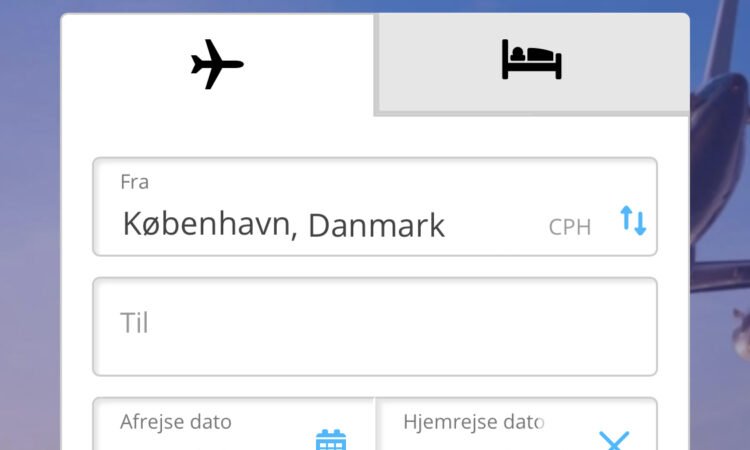This screenshot has height=450, width=750.
Task: Open the calendar icon for Afrejse dato
Action: click(331, 439)
